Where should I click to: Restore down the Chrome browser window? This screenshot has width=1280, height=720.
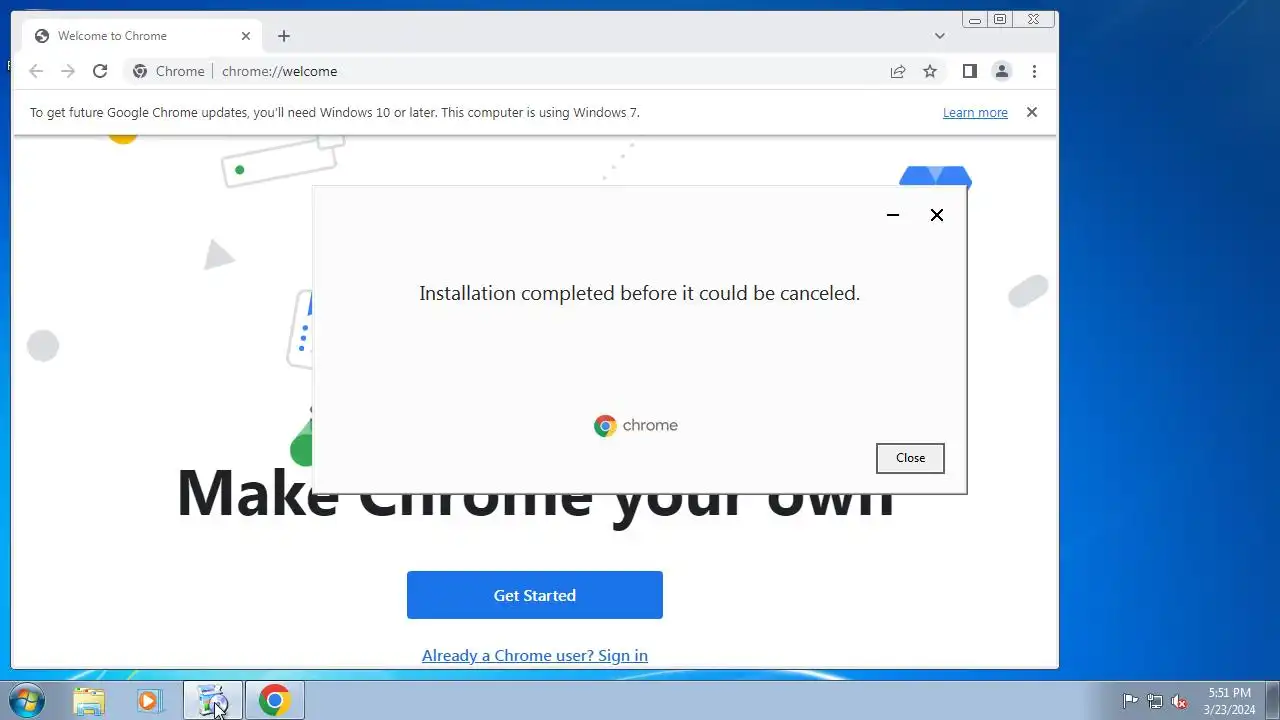[x=999, y=20]
